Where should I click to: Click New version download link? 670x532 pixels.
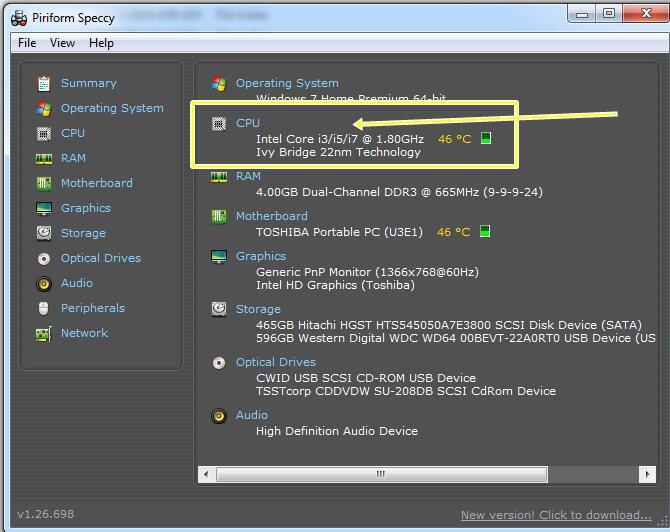point(556,515)
